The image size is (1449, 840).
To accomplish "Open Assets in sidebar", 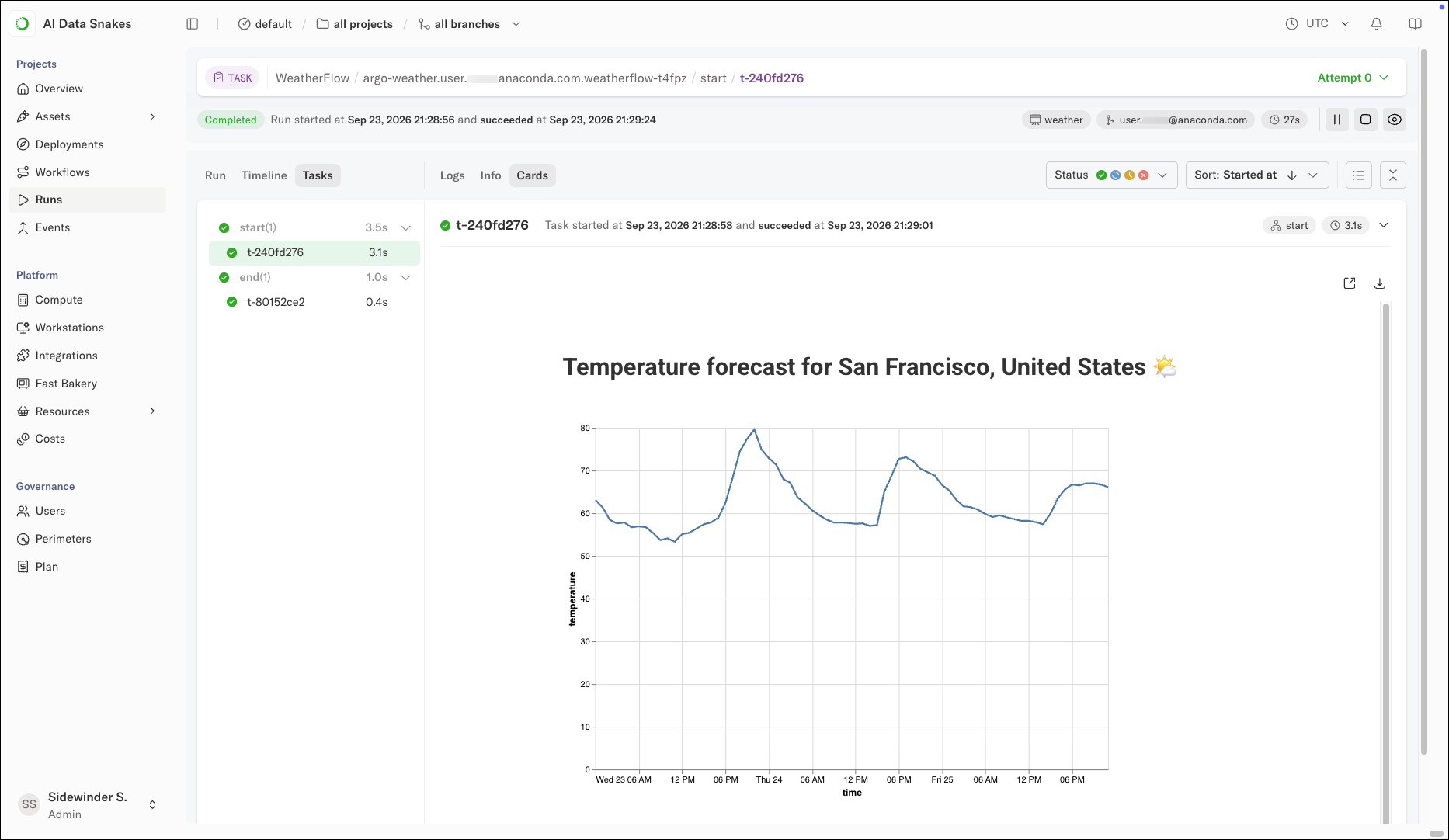I will point(88,116).
